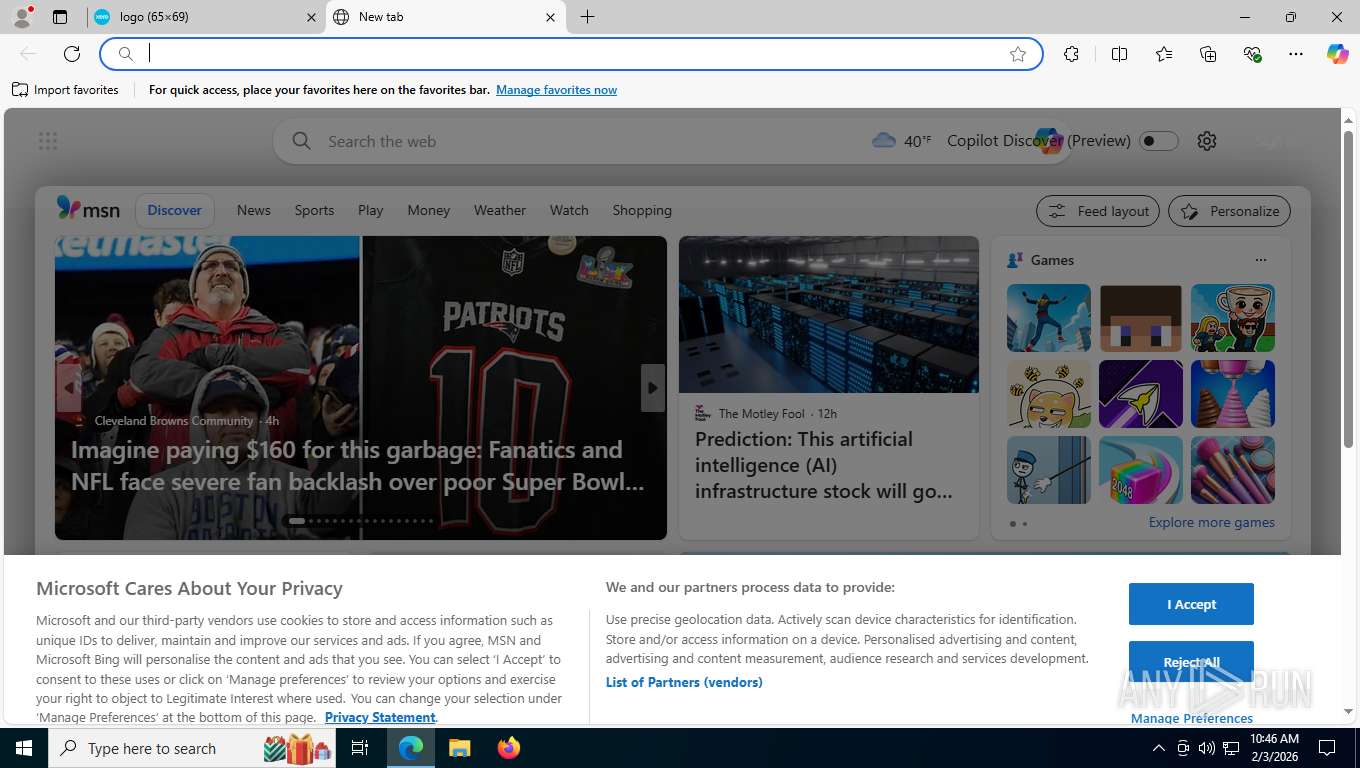Add this page to favorites star icon
This screenshot has height=768, width=1360.
tap(1018, 54)
